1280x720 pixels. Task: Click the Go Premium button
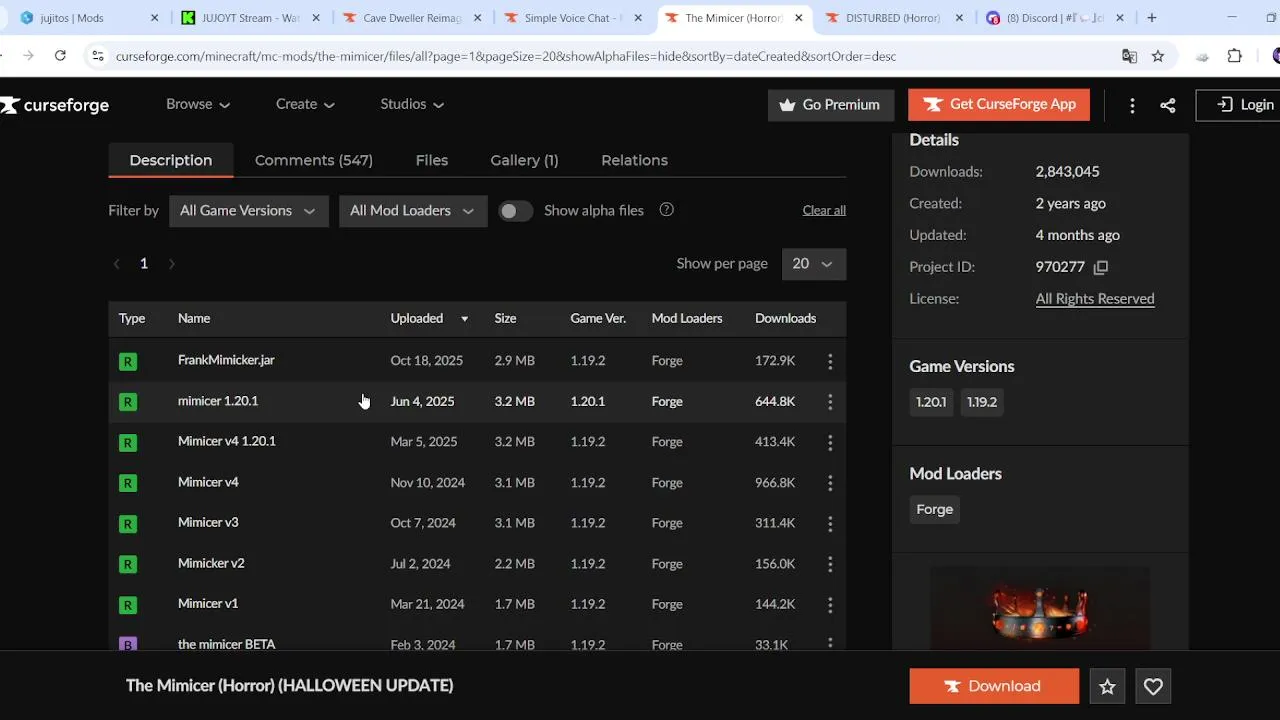tap(830, 105)
